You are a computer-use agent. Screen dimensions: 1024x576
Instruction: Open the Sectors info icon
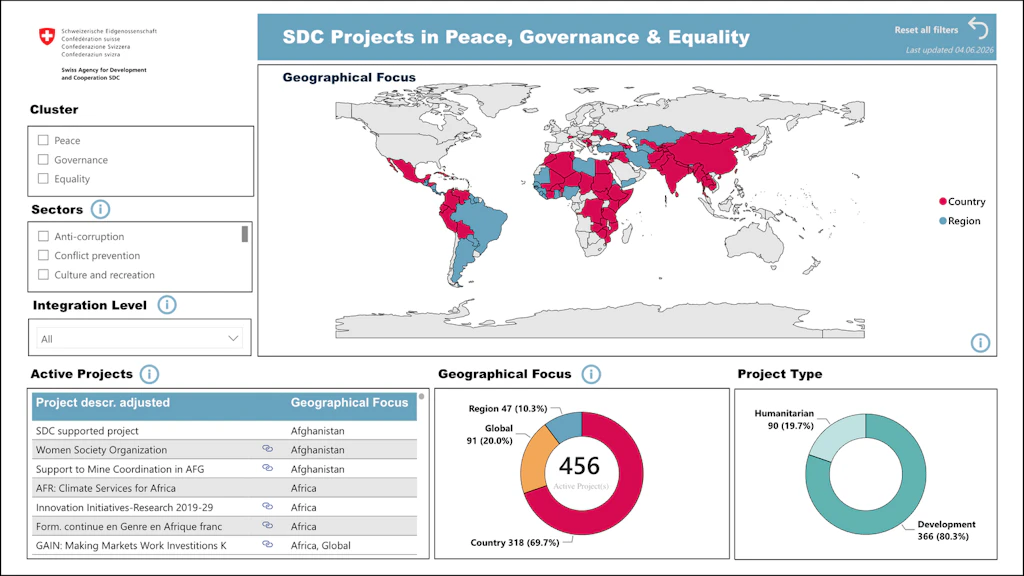click(100, 209)
